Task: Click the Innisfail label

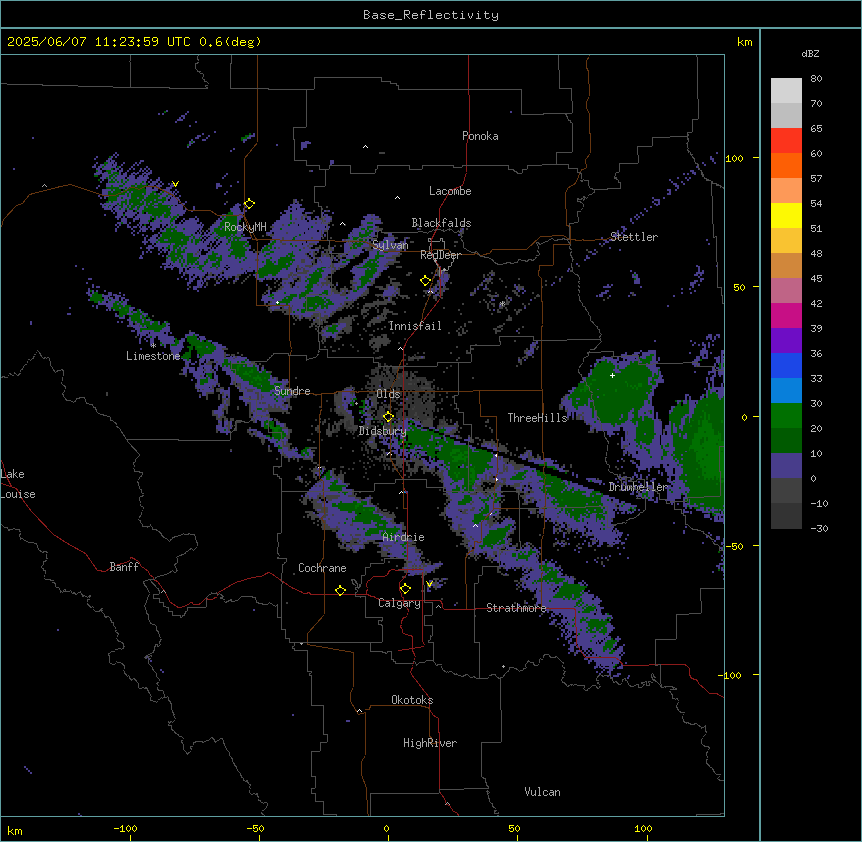Action: point(415,326)
